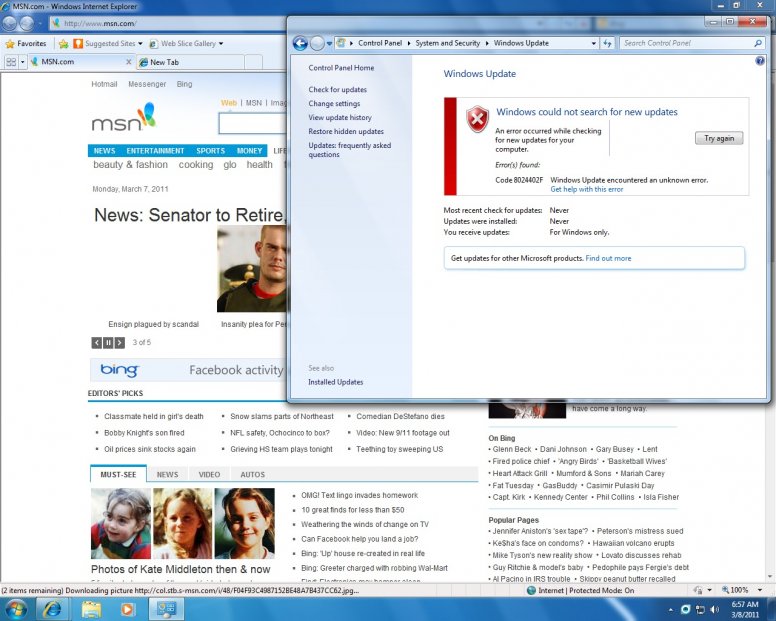Open the Windows Start menu orb
The image size is (776, 621).
point(16,609)
